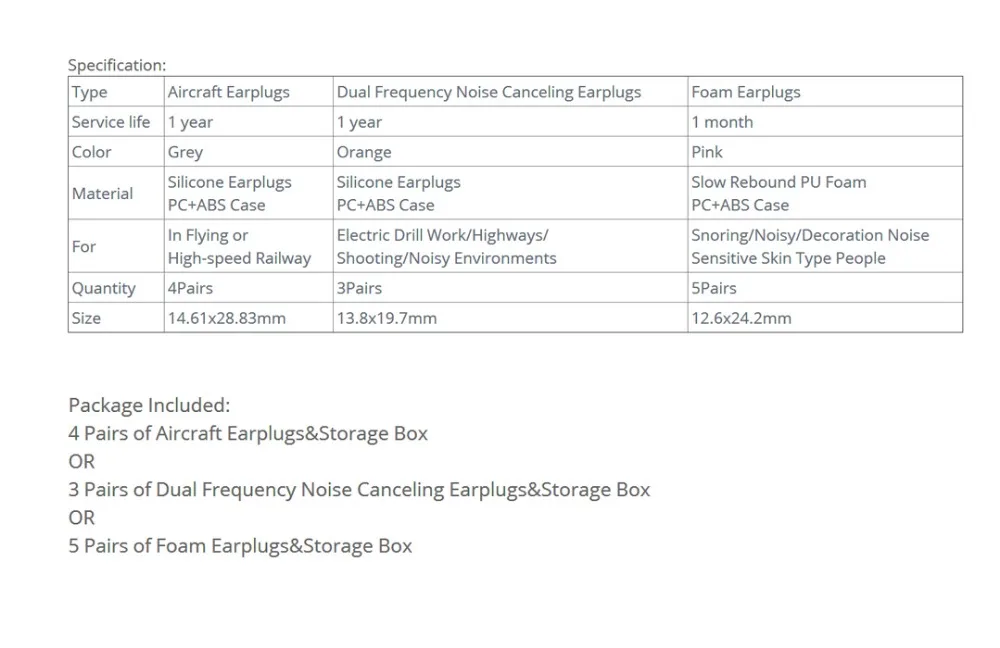Click the '13.8x19.7mm' size cell

coord(510,318)
